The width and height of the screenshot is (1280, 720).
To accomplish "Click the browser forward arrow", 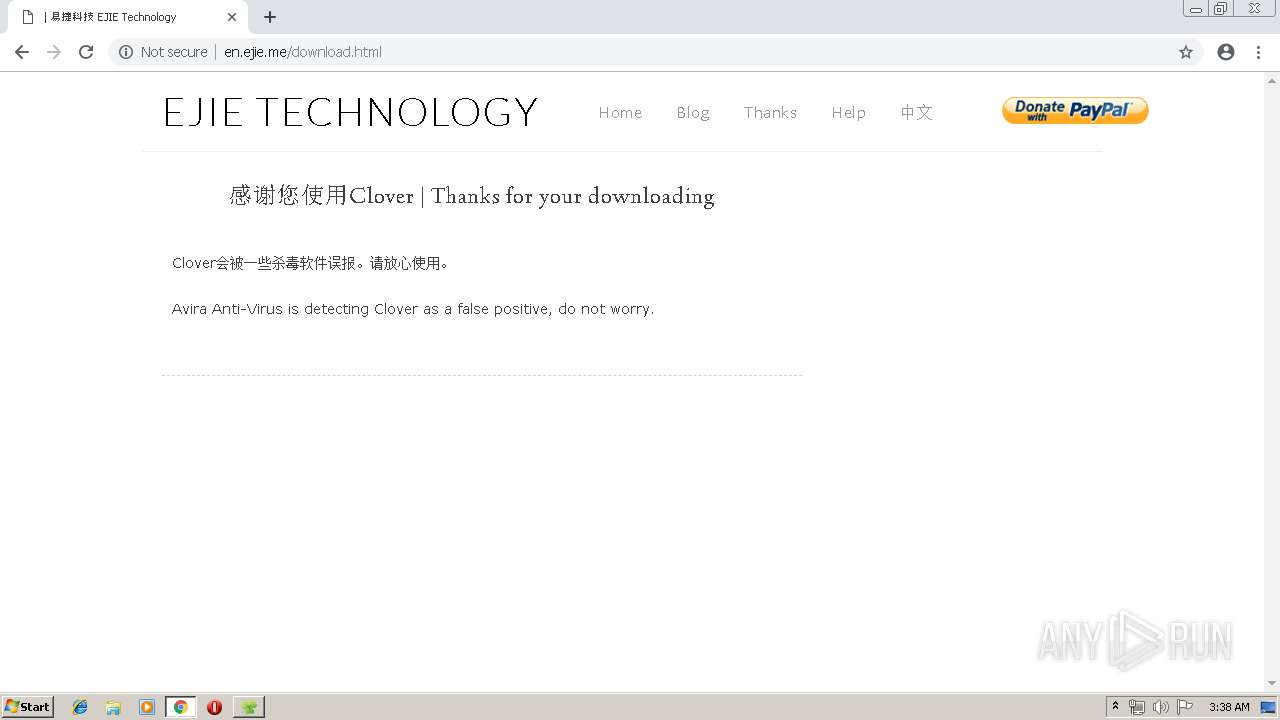I will click(54, 52).
